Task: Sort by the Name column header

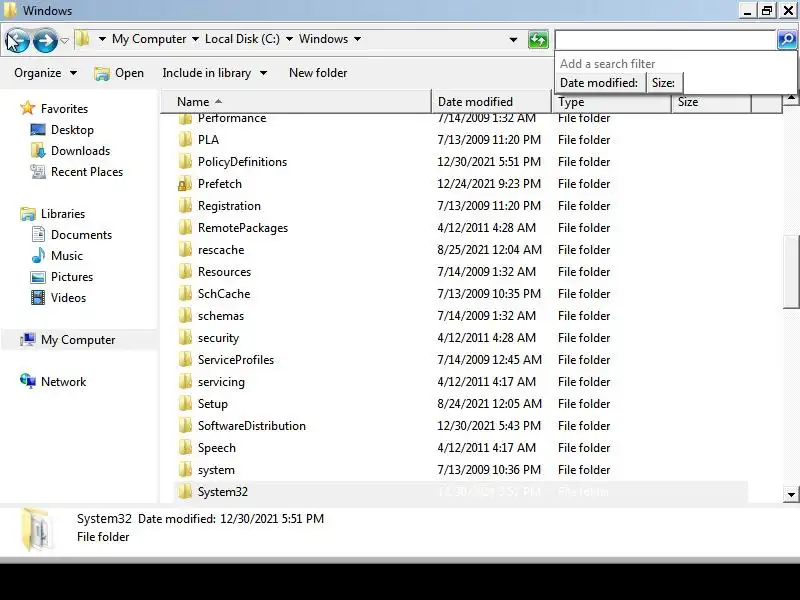Action: click(296, 102)
